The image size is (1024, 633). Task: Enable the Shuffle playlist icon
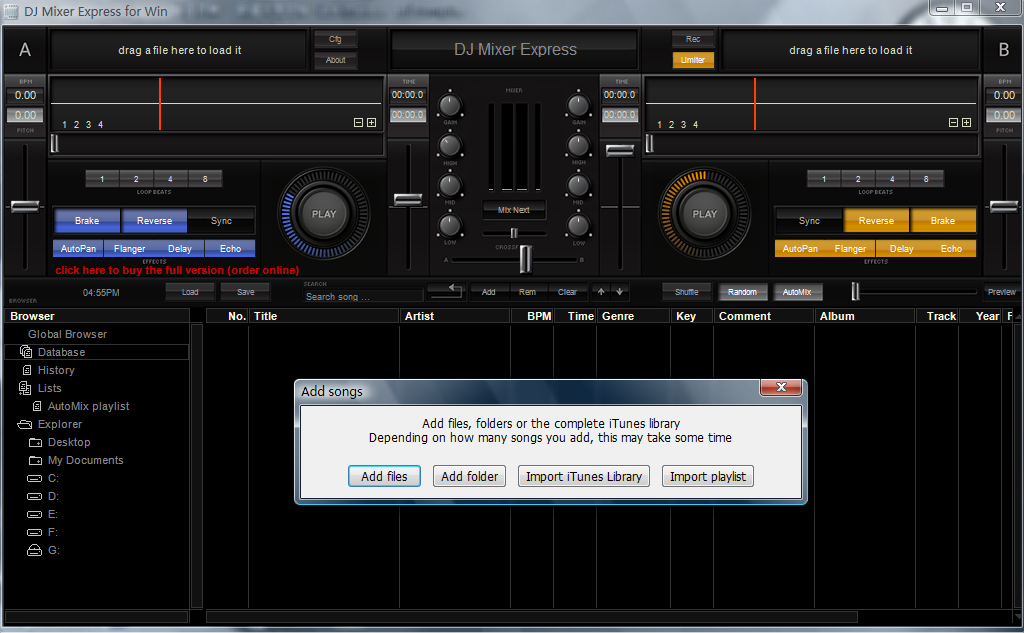(686, 291)
